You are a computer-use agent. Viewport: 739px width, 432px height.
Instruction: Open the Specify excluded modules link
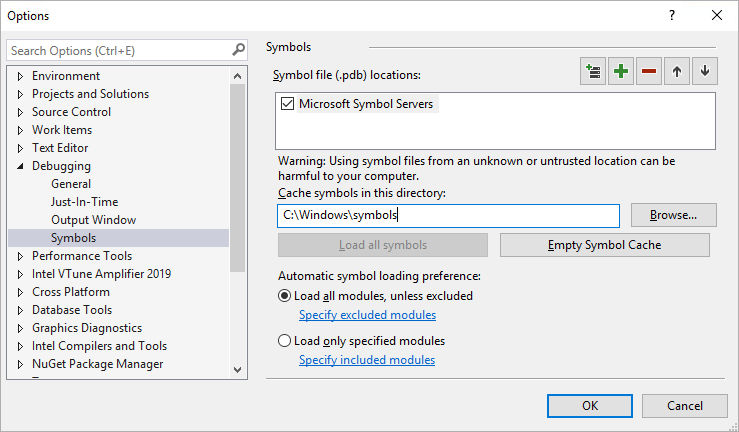tap(367, 315)
